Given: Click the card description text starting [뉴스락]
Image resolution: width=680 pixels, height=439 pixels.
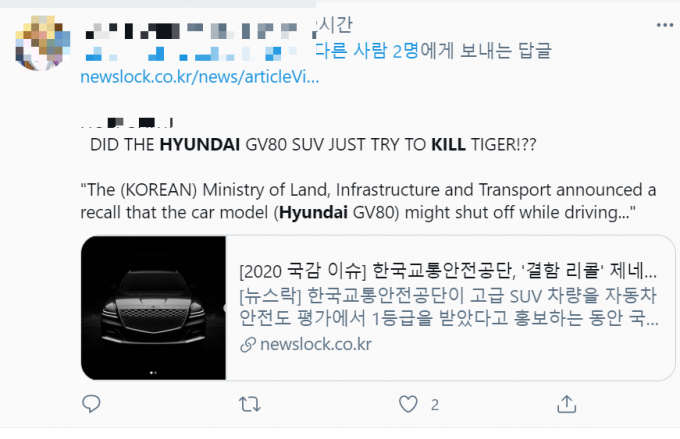Looking at the screenshot, I should pyautogui.click(x=449, y=307).
